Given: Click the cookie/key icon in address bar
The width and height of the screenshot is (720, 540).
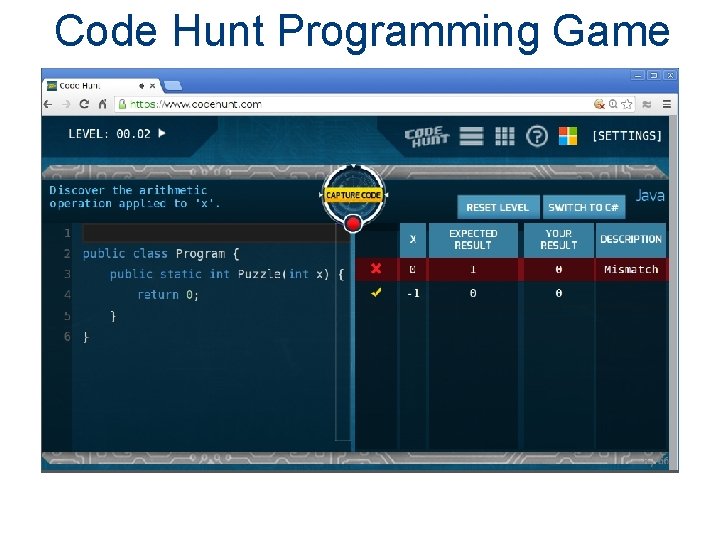Looking at the screenshot, I should coord(599,104).
